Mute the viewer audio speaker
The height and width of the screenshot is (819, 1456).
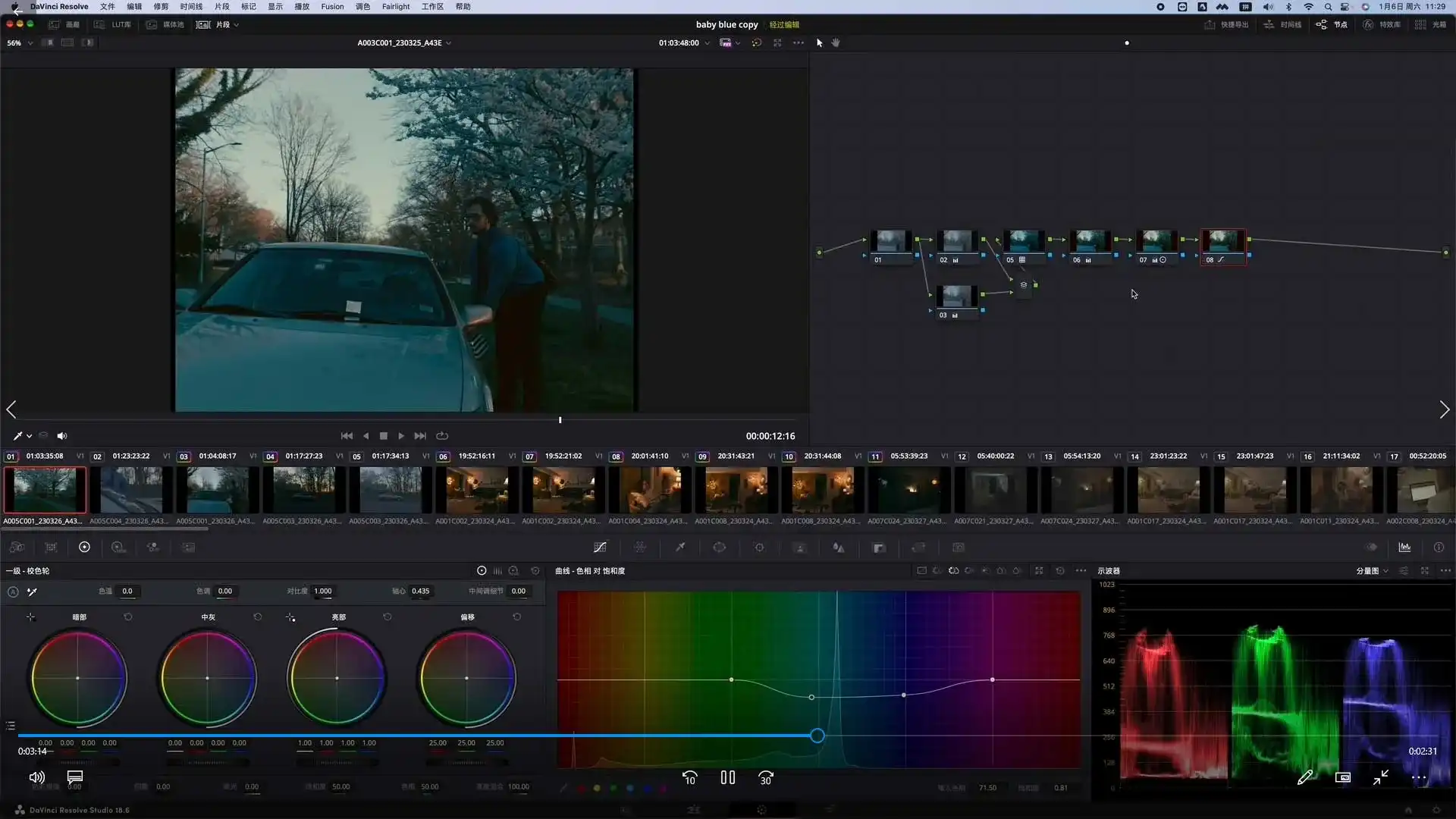[x=62, y=436]
